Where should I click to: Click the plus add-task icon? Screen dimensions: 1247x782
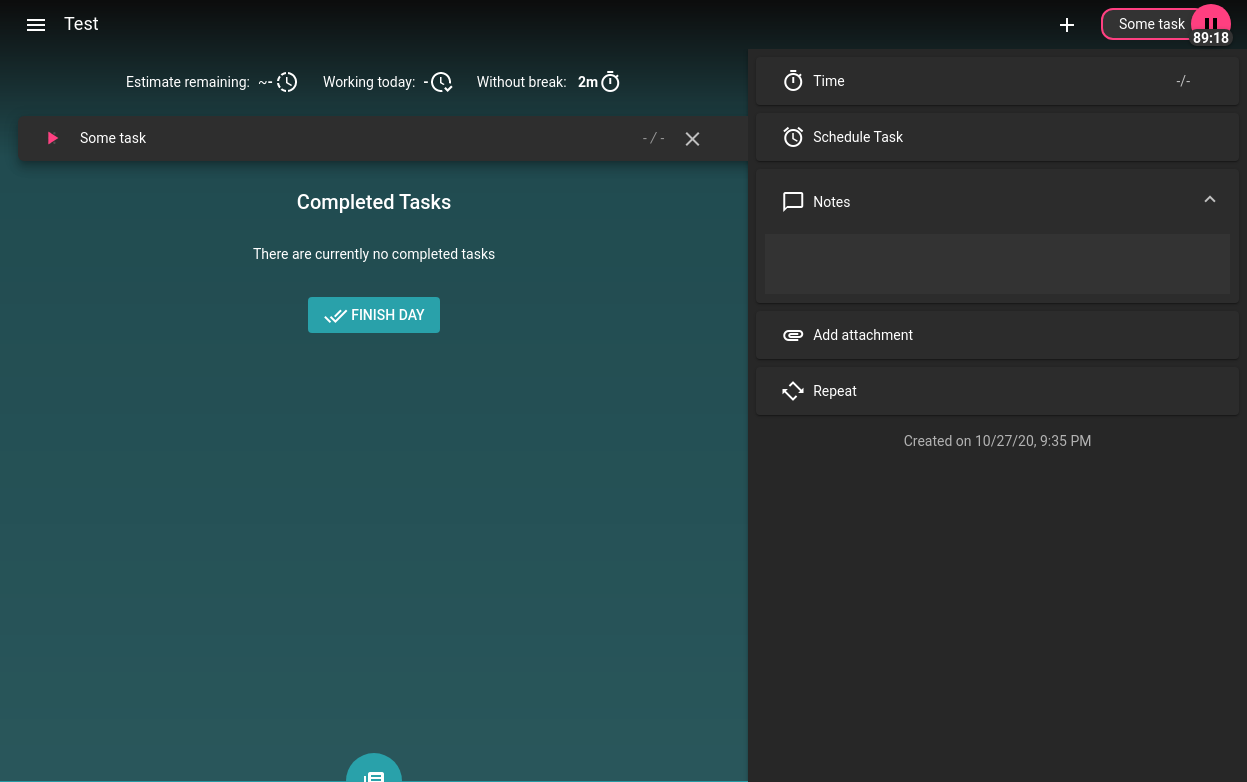pyautogui.click(x=1067, y=25)
